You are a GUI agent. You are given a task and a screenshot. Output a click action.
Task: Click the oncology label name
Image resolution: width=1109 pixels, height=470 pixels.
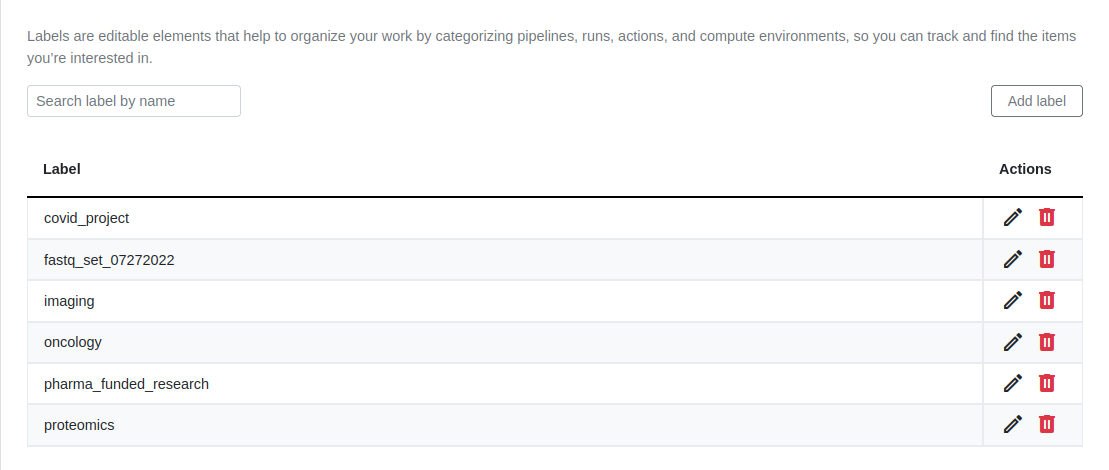[x=73, y=342]
